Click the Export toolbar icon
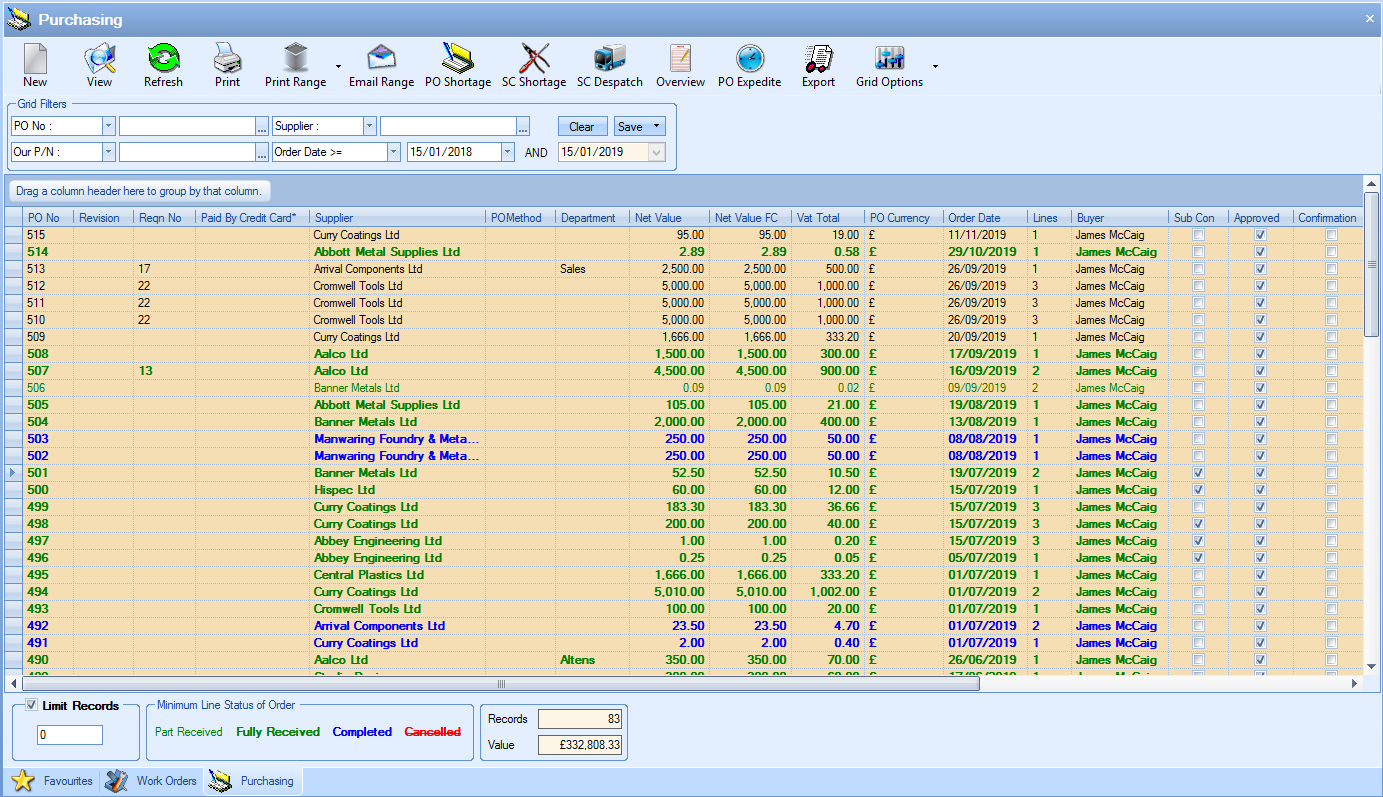This screenshot has height=797, width=1383. point(818,59)
